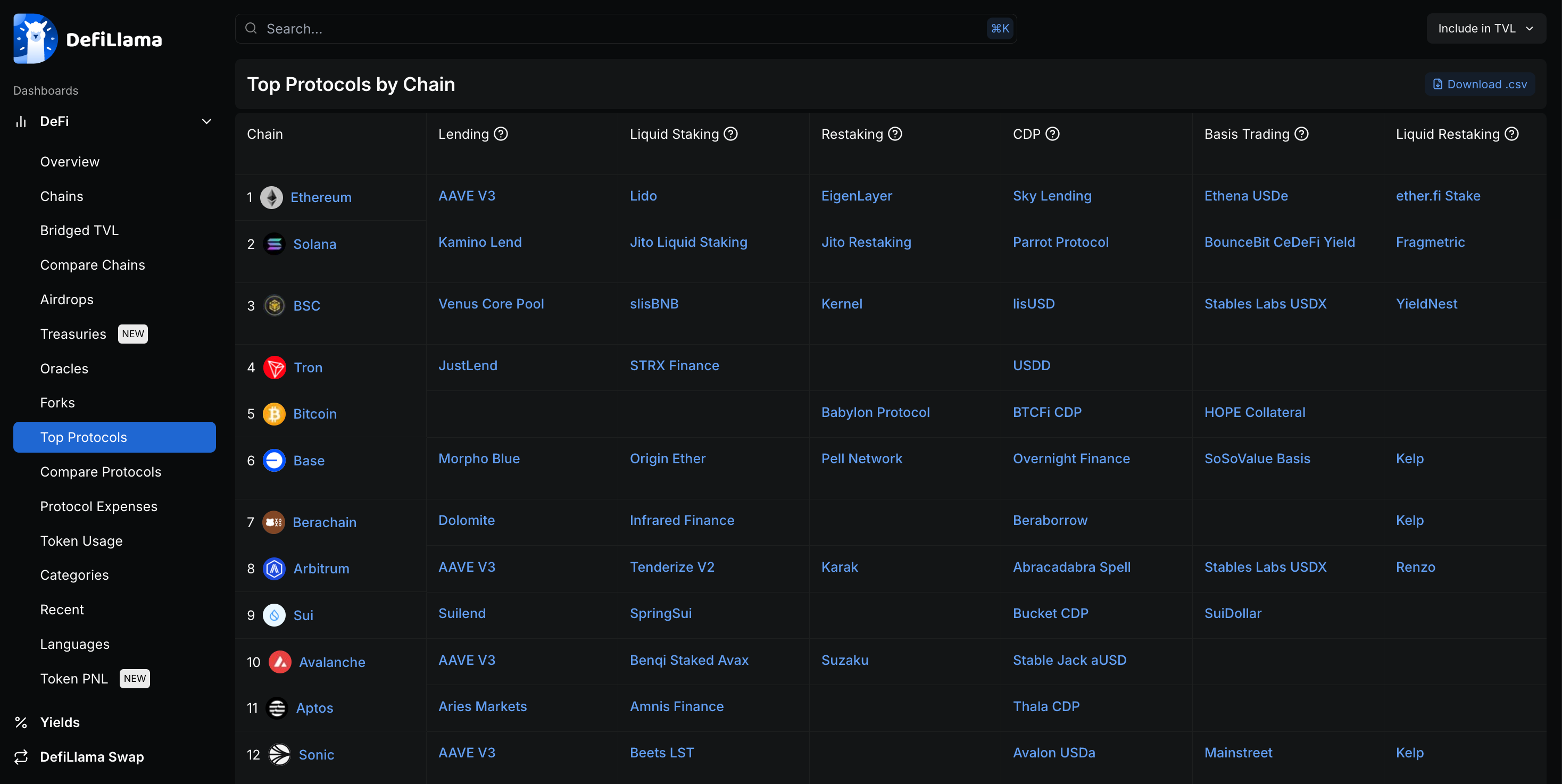Open the Recent sidebar item
1562x784 pixels.
pyautogui.click(x=62, y=610)
